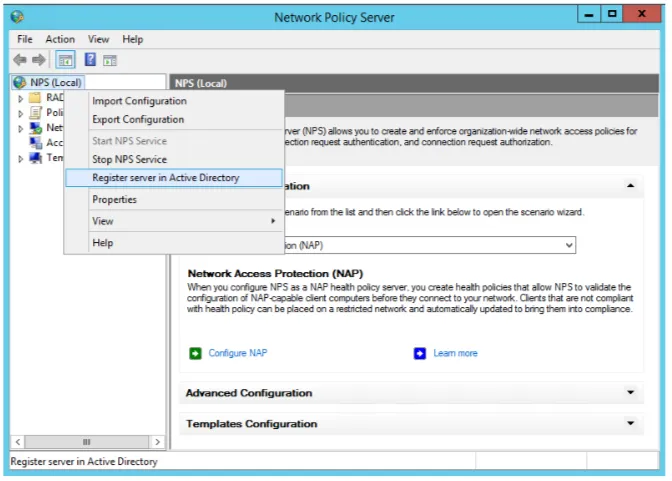The image size is (672, 481).
Task: Click the Back arrow toolbar icon
Action: click(x=20, y=60)
